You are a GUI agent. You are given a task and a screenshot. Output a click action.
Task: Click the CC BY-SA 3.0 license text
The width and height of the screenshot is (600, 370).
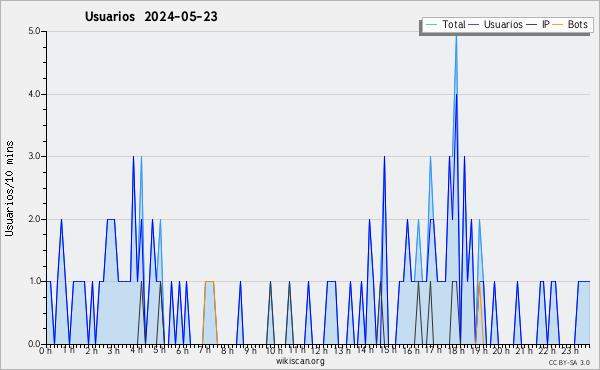point(569,362)
